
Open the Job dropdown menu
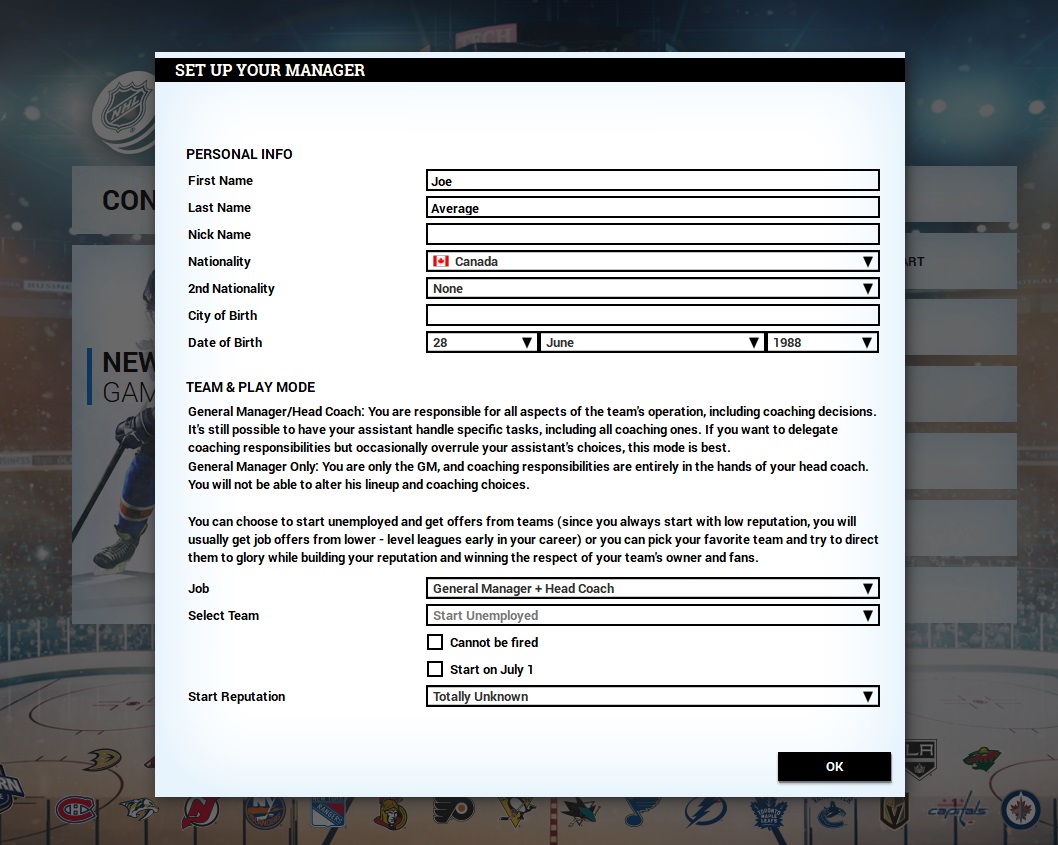(652, 589)
